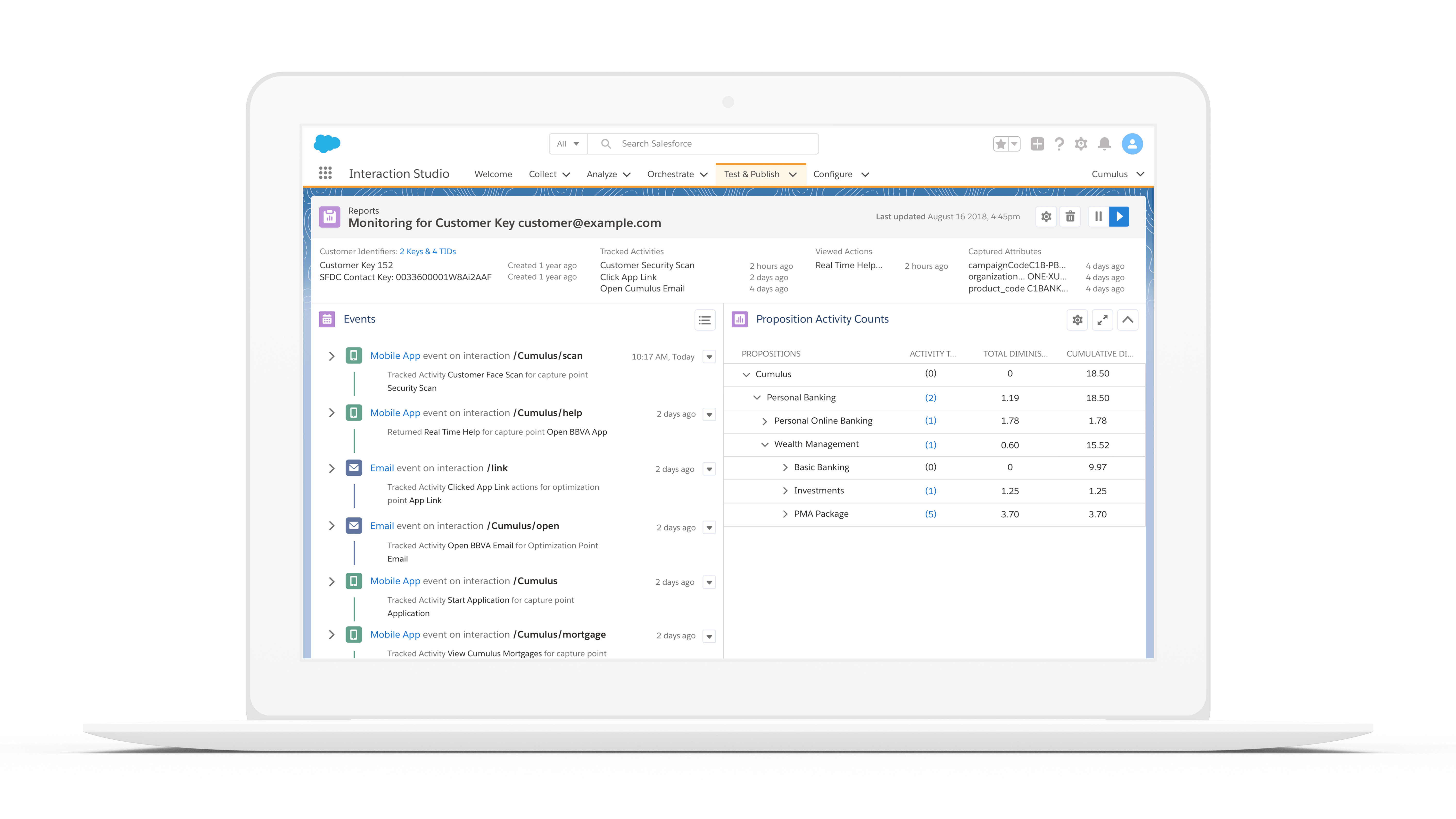Click the Salesforce cloud logo
This screenshot has width=1456, height=819.
(x=327, y=144)
